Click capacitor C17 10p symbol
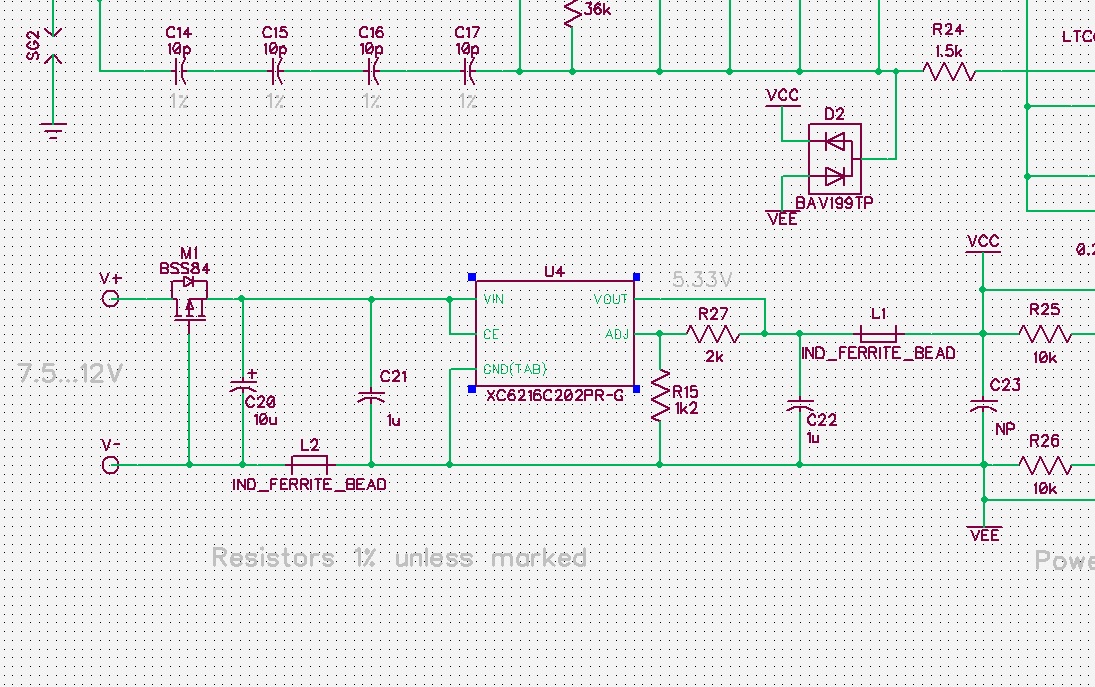1095x687 pixels. point(467,71)
